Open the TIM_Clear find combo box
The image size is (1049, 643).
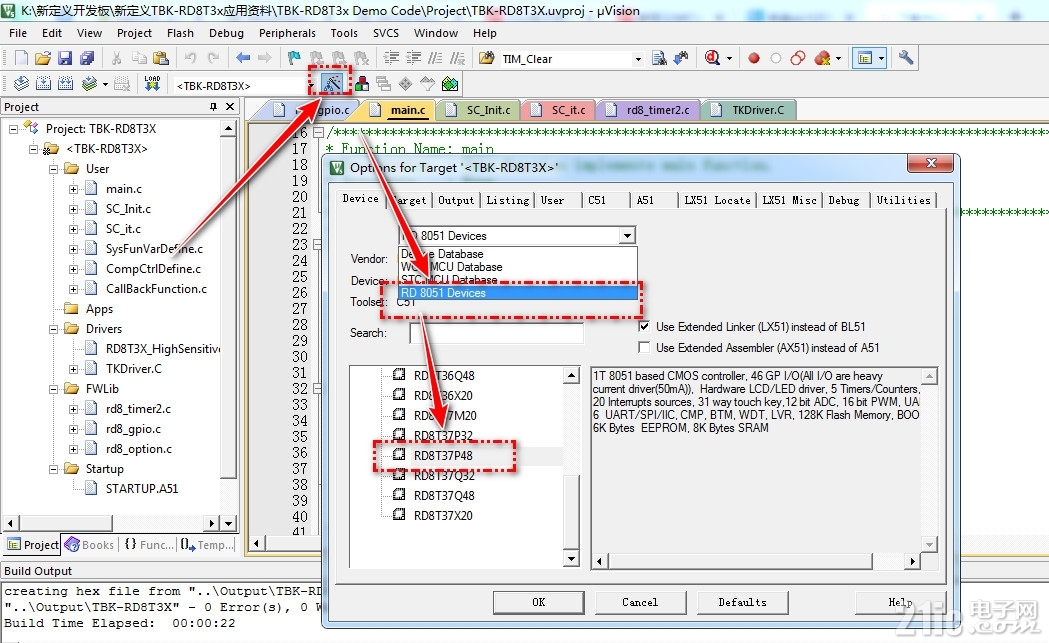click(x=638, y=59)
